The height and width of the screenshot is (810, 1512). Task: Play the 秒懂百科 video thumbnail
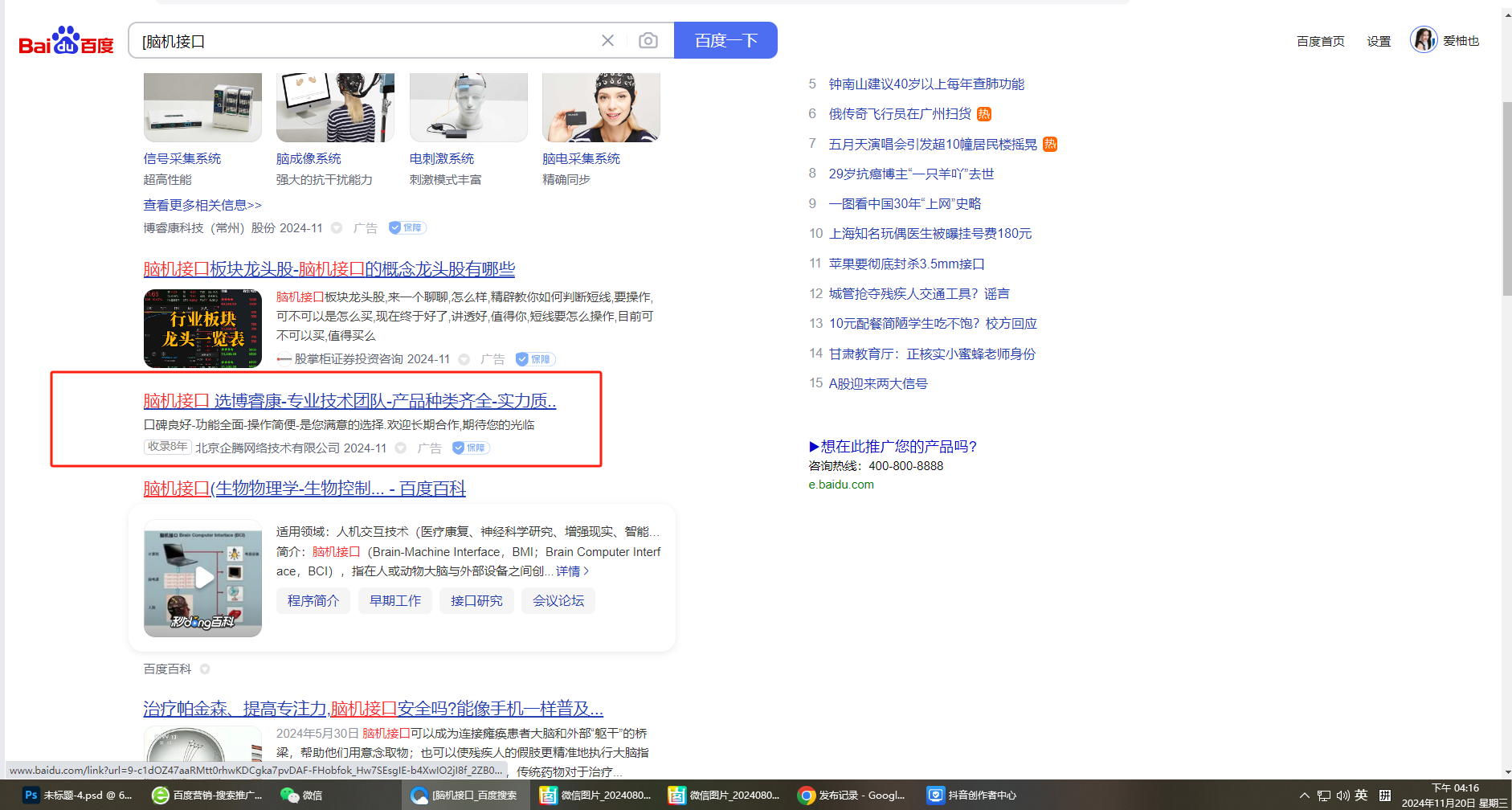(203, 578)
